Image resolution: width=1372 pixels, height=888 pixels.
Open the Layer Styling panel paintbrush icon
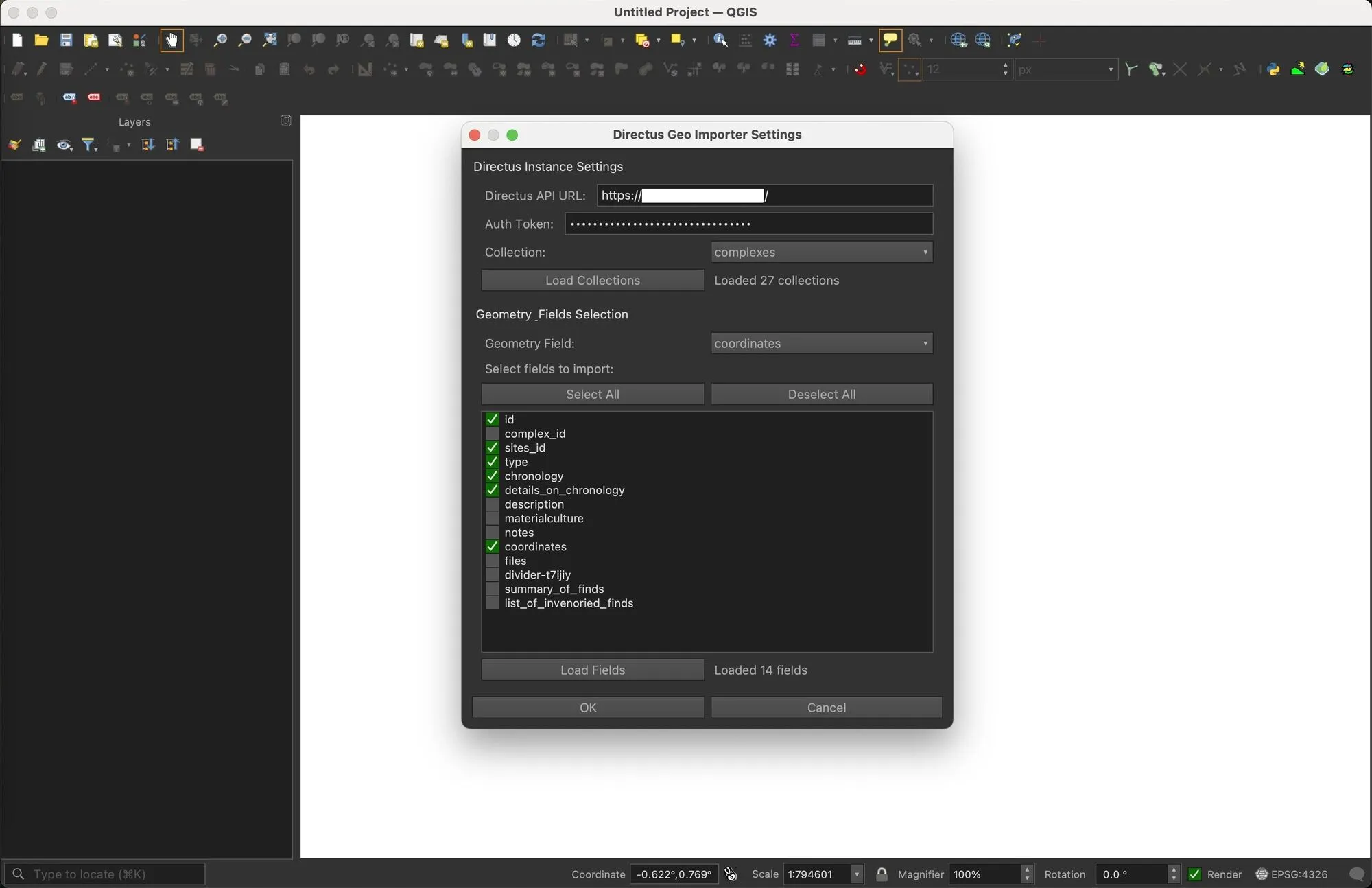[x=14, y=145]
